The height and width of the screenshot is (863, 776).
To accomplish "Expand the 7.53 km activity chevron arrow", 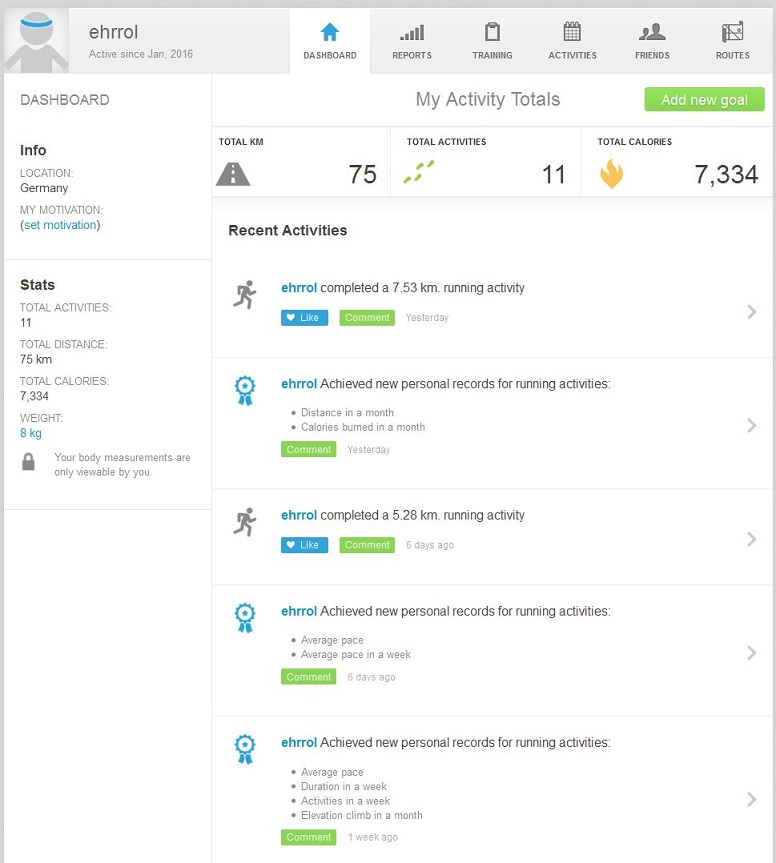I will tap(752, 312).
